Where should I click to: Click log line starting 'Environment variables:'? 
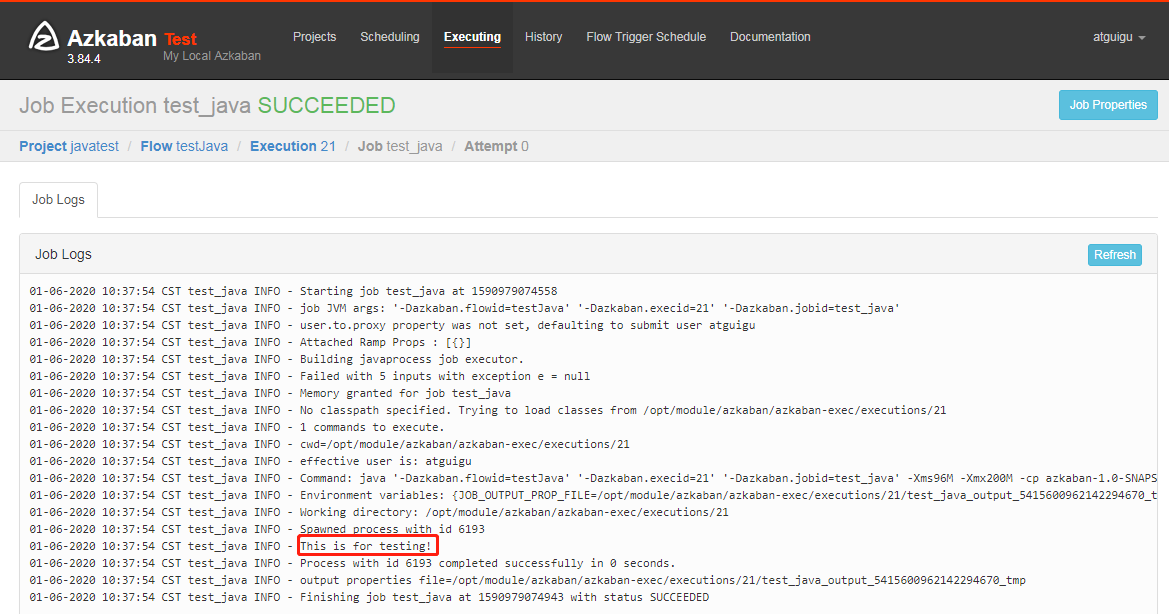tap(593, 496)
